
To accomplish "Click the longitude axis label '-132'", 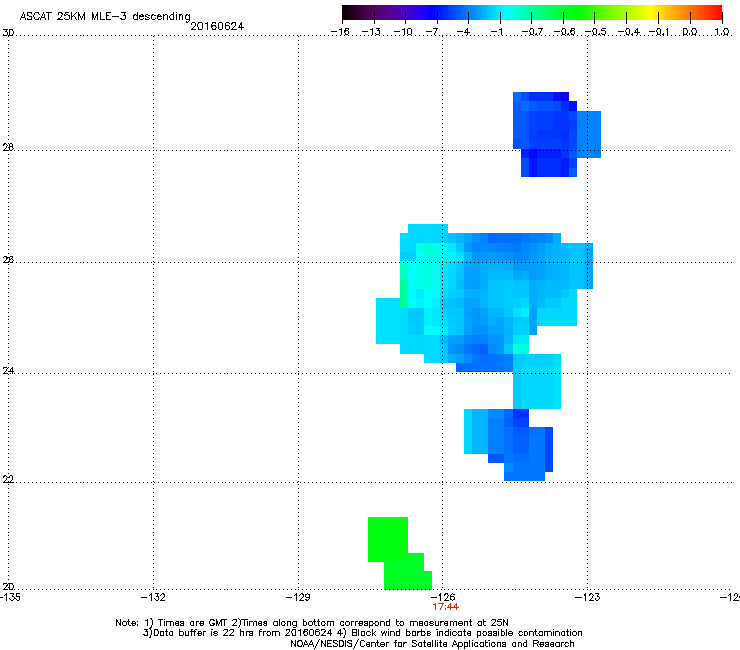I will [153, 597].
